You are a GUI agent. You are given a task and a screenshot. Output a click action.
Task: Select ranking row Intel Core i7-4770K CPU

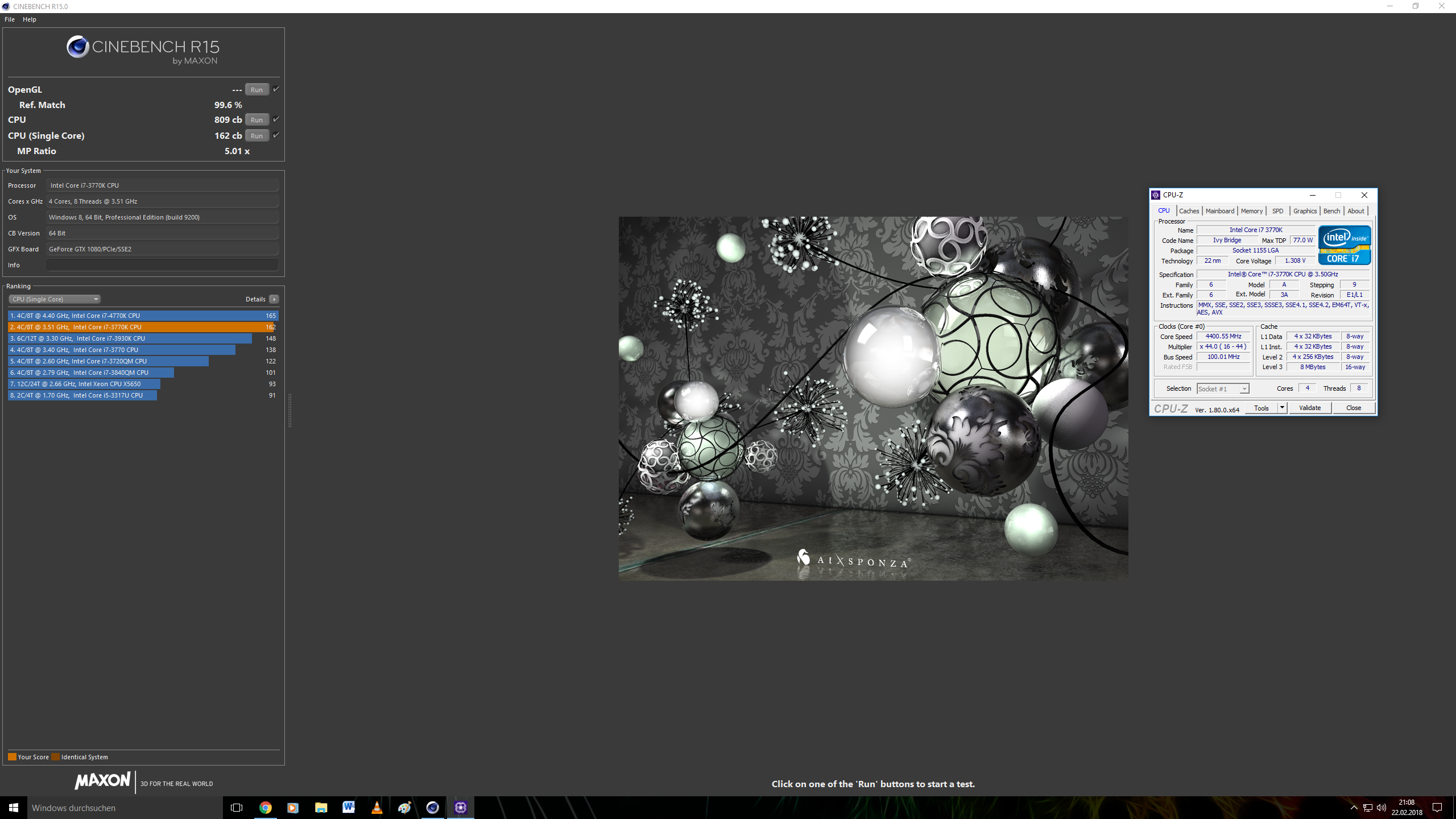click(143, 316)
